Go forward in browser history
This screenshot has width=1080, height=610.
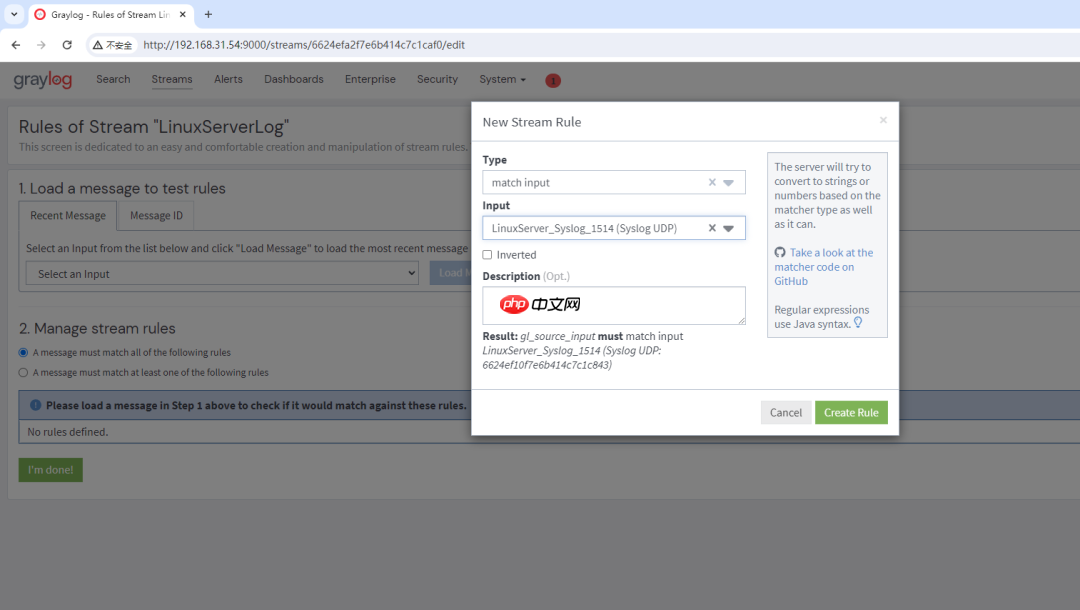point(41,45)
